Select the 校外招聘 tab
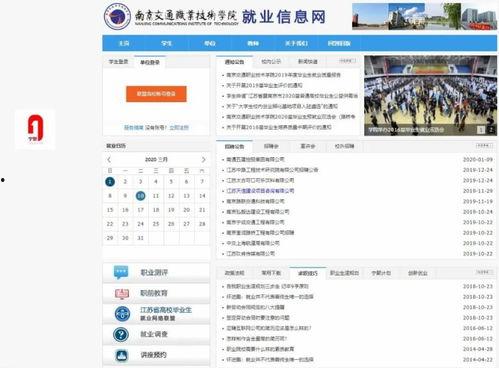This screenshot has height=368, width=499. [x=344, y=146]
